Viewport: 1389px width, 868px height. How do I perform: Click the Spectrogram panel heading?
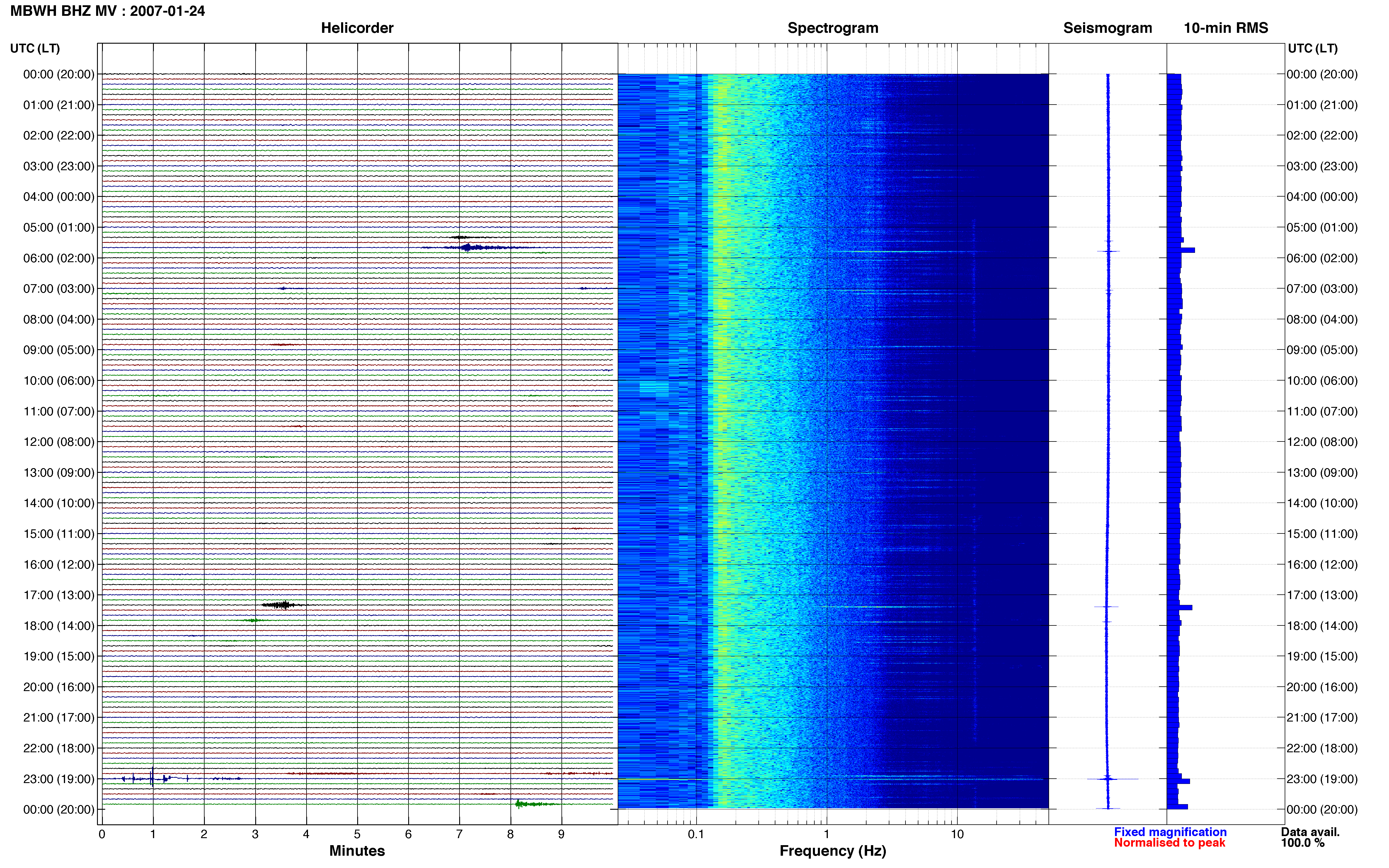point(833,28)
